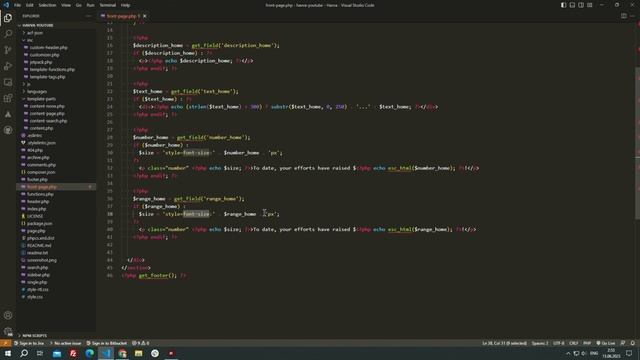640x360 pixels.
Task: Click the notifications bell in status bar
Action: pos(633,343)
